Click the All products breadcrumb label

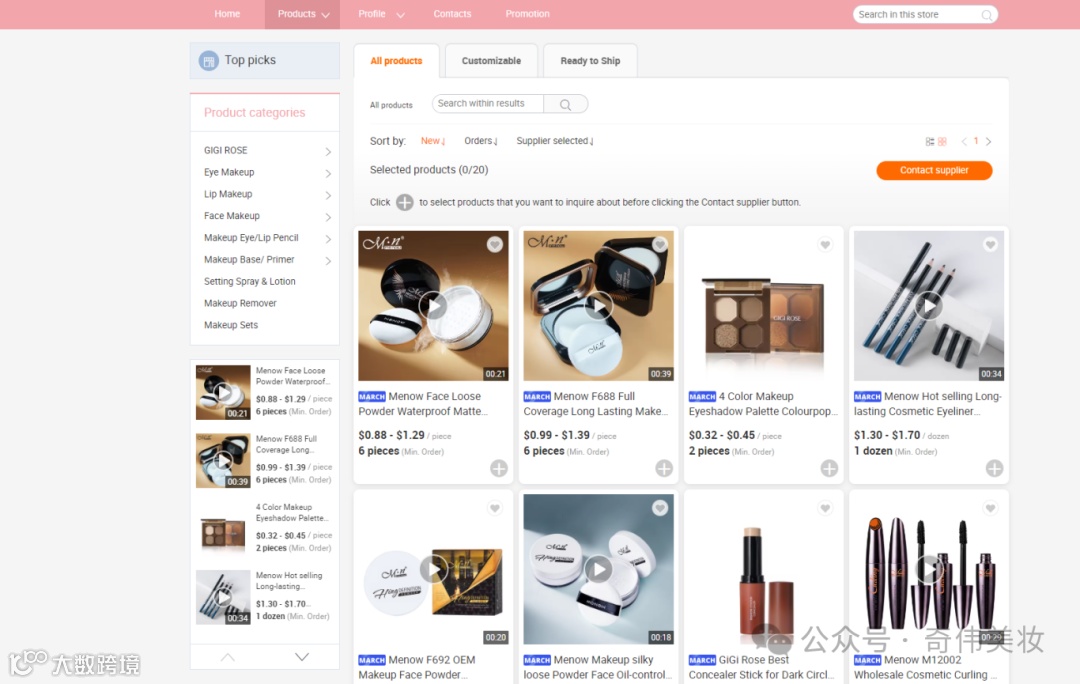tap(391, 105)
